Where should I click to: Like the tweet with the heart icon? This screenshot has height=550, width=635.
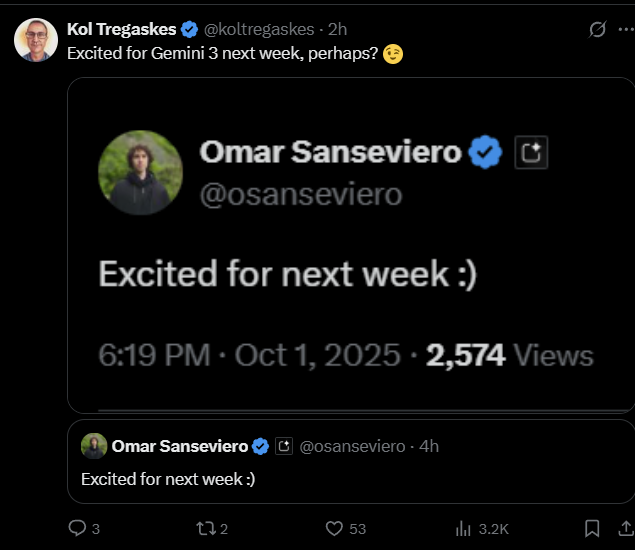coord(335,528)
